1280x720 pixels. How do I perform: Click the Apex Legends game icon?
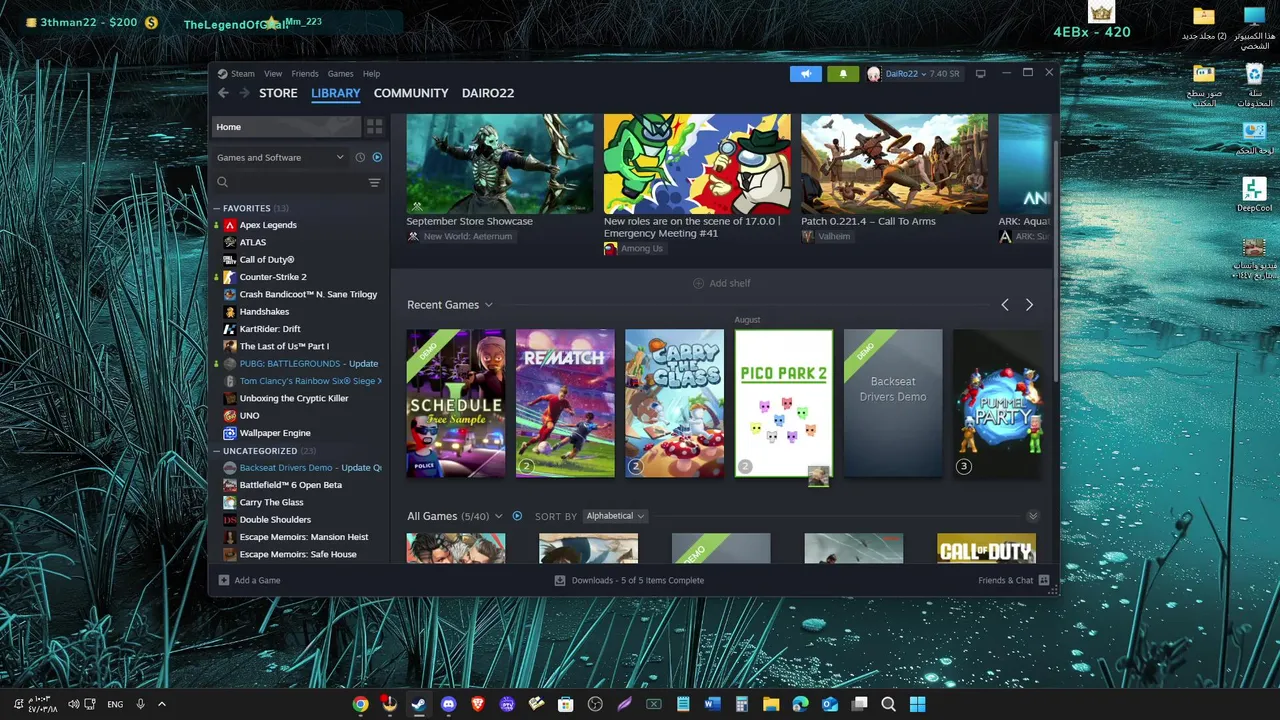(230, 225)
